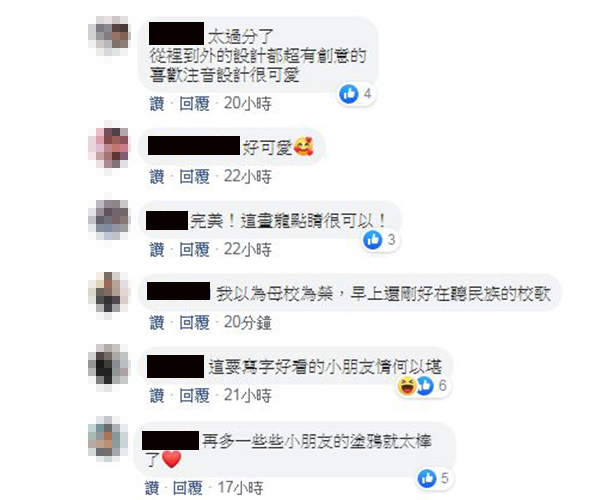Like the 再多一些些小朋友的塗鴉 comment via 讚
Image resolution: width=600 pixels, height=500 pixels.
152,488
